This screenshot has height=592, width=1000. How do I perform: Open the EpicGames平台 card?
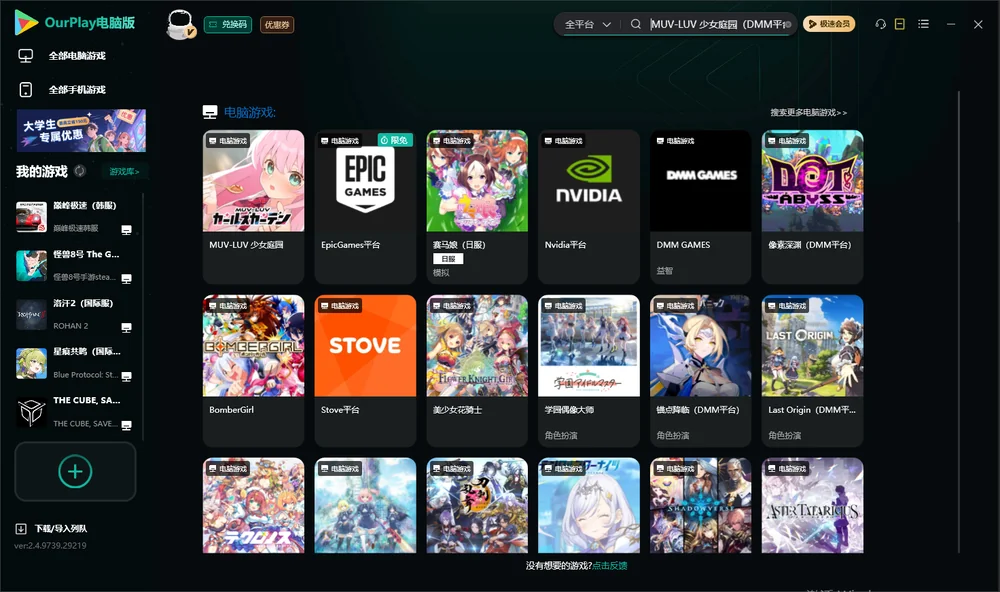[x=365, y=207]
